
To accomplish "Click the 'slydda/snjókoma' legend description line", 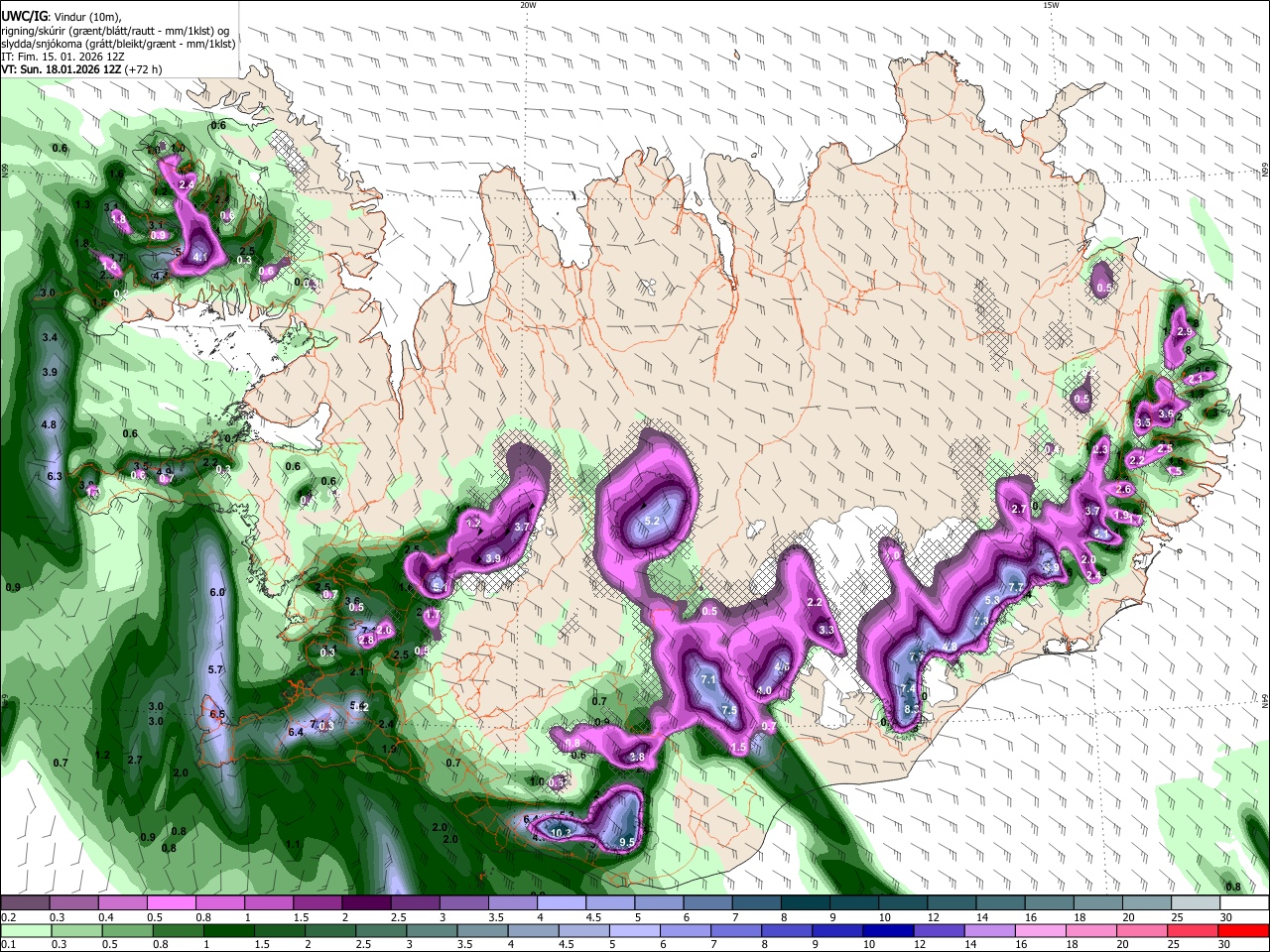I will (118, 44).
